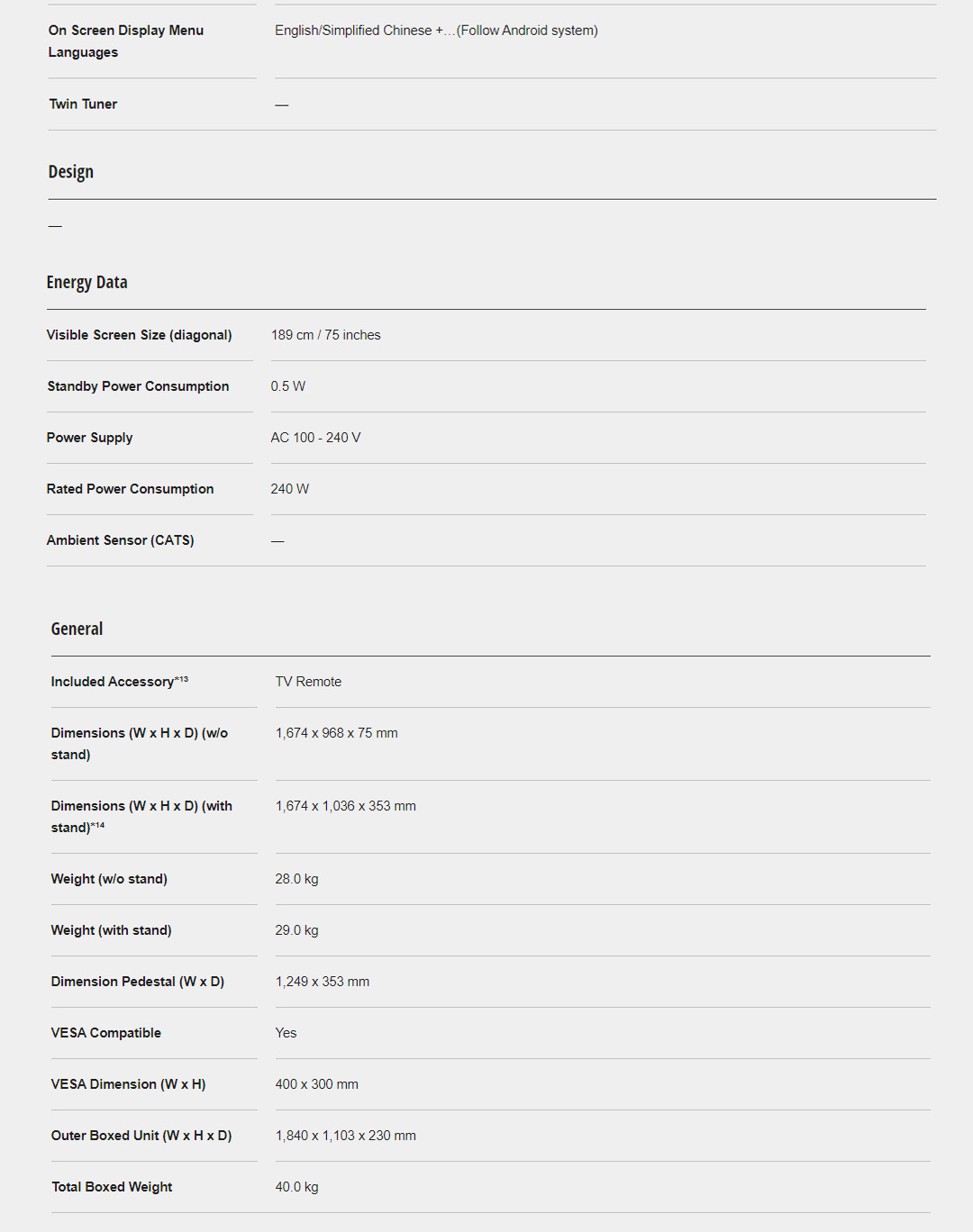
Task: Click the General section heading
Action: point(77,630)
